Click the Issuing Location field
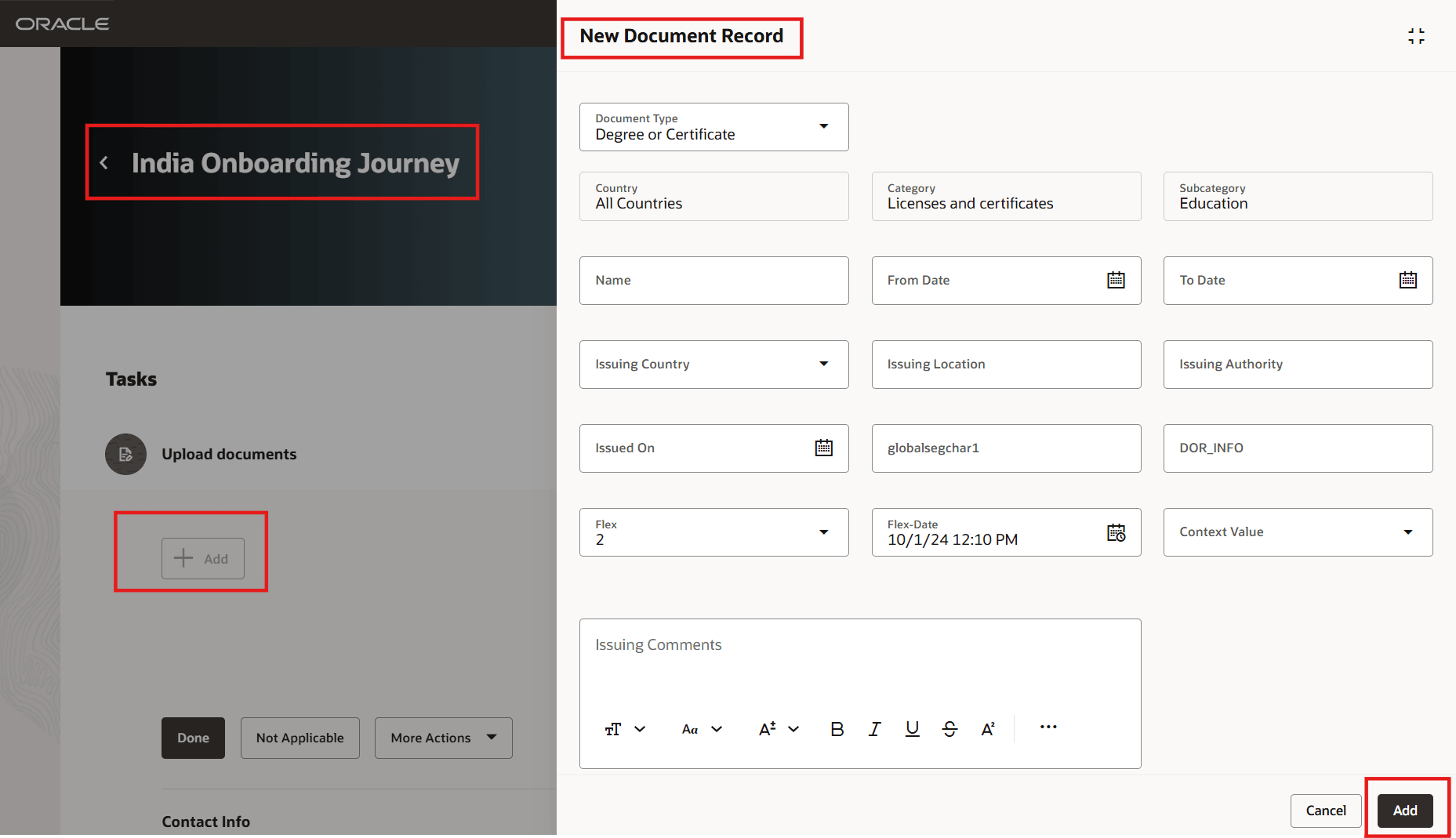This screenshot has height=838, width=1456. tap(1007, 365)
